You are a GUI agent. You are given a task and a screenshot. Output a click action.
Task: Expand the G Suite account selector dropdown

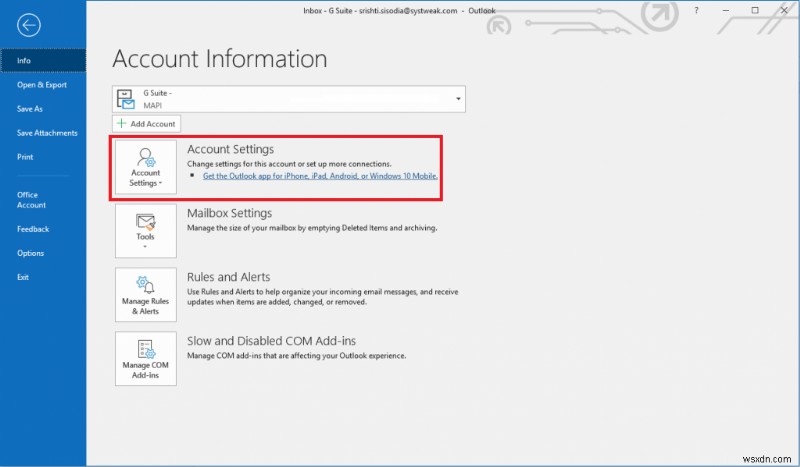(x=458, y=99)
